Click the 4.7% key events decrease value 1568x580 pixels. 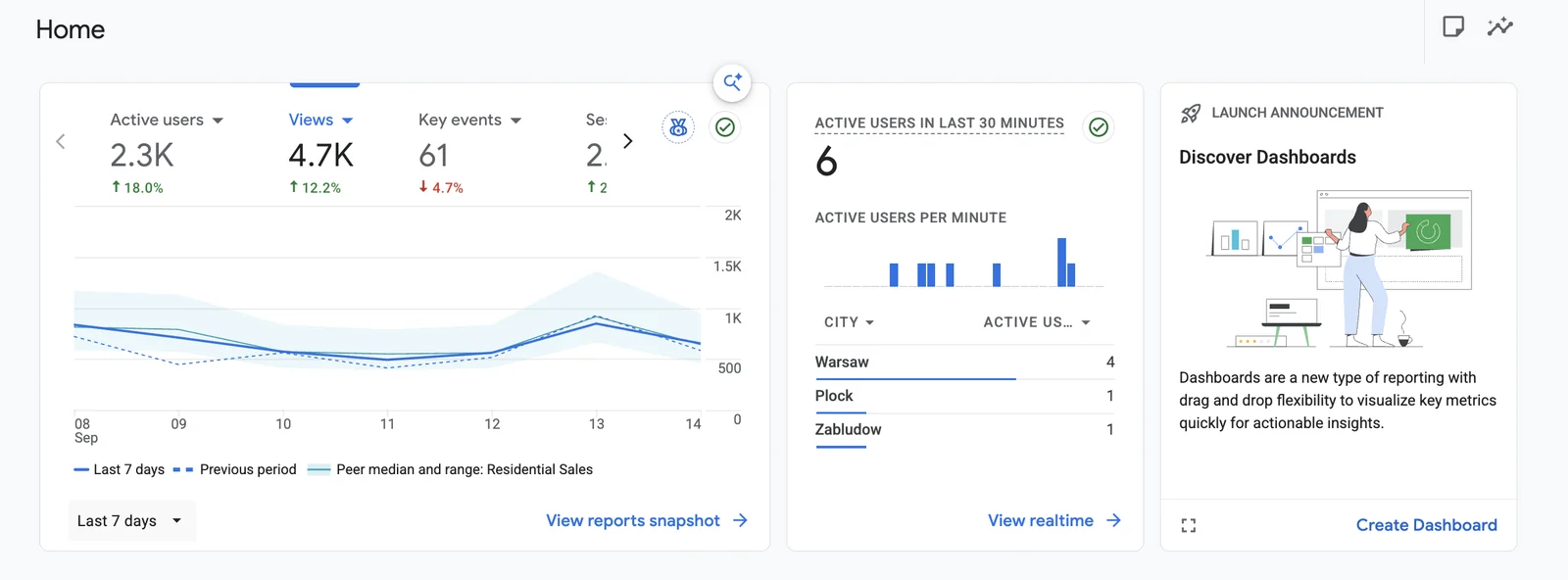(441, 187)
